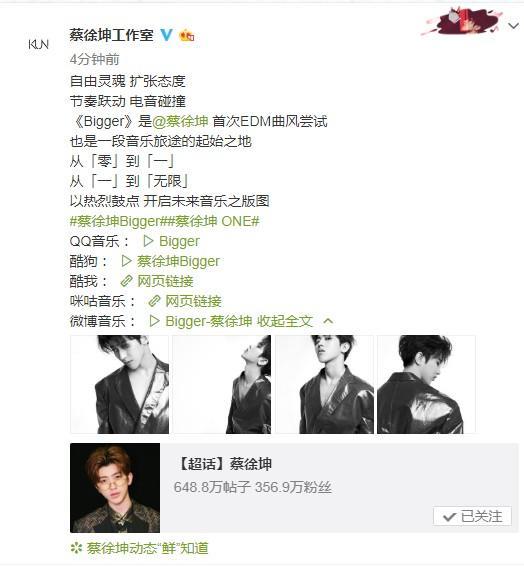Play Bigger-蔡徐坤 on 微博音乐 via play icon
This screenshot has width=524, height=567.
(154, 321)
